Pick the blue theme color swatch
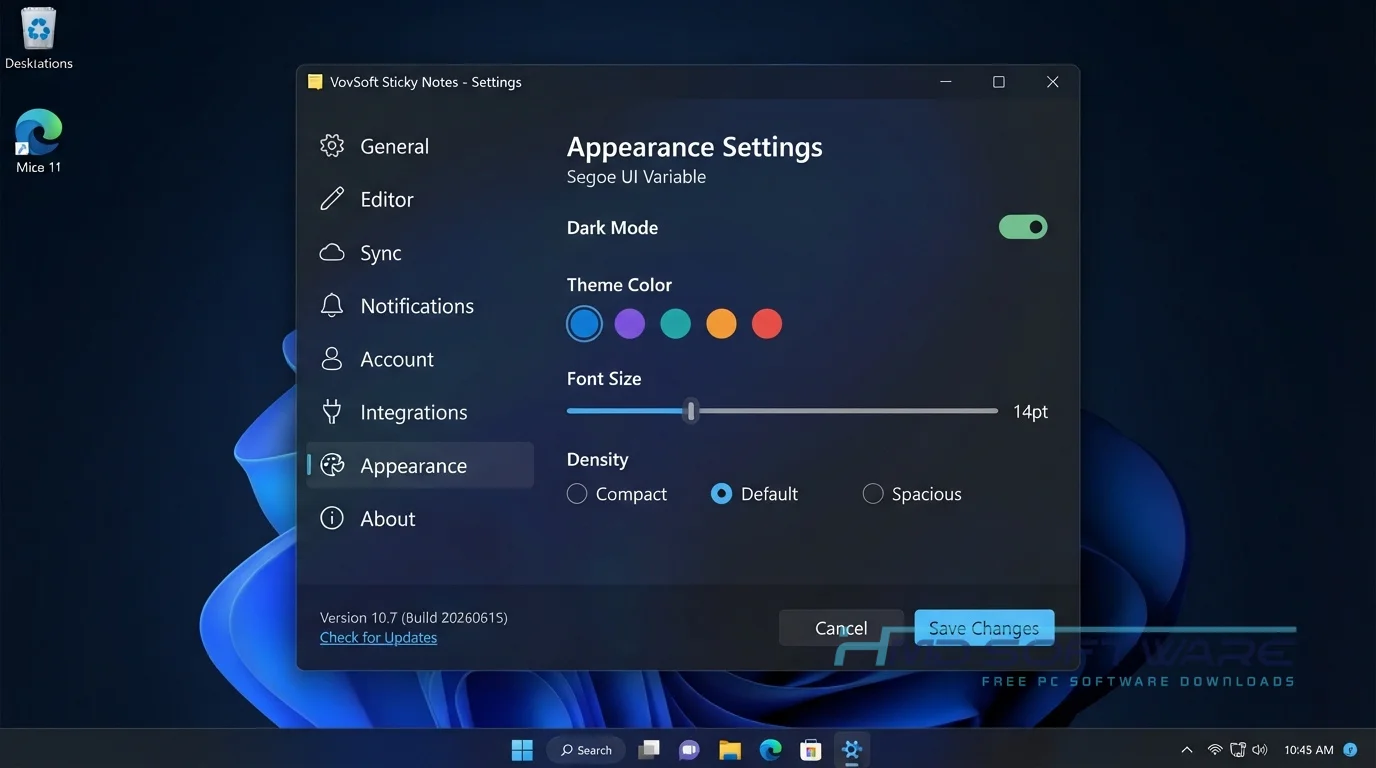Image resolution: width=1376 pixels, height=768 pixels. (584, 323)
